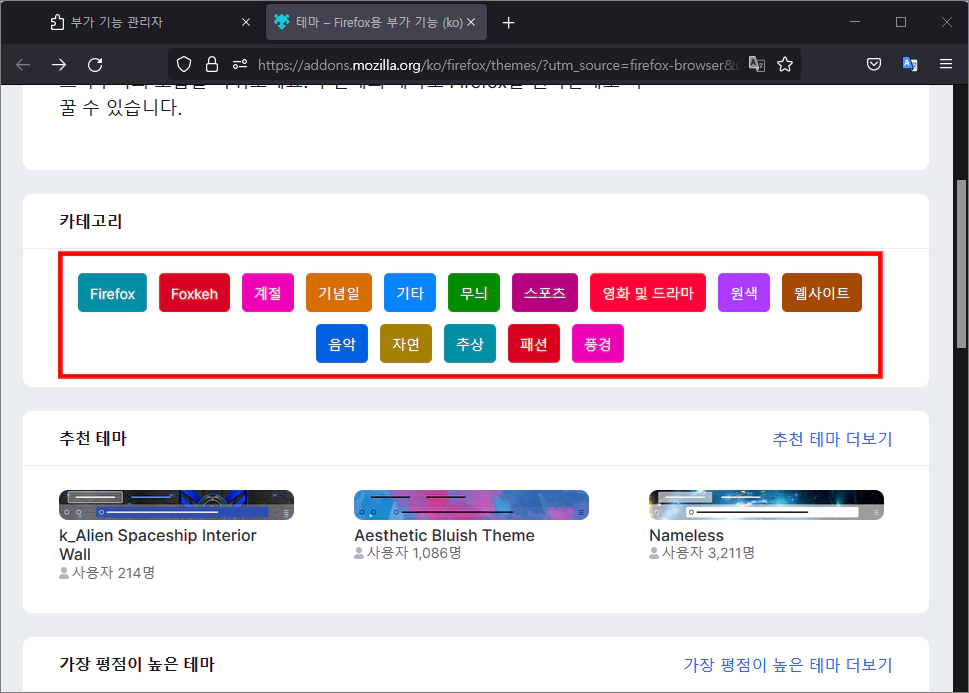Close the 테마 – Firefox용 부가 기능 tab
This screenshot has height=693, width=969.
pyautogui.click(x=471, y=22)
